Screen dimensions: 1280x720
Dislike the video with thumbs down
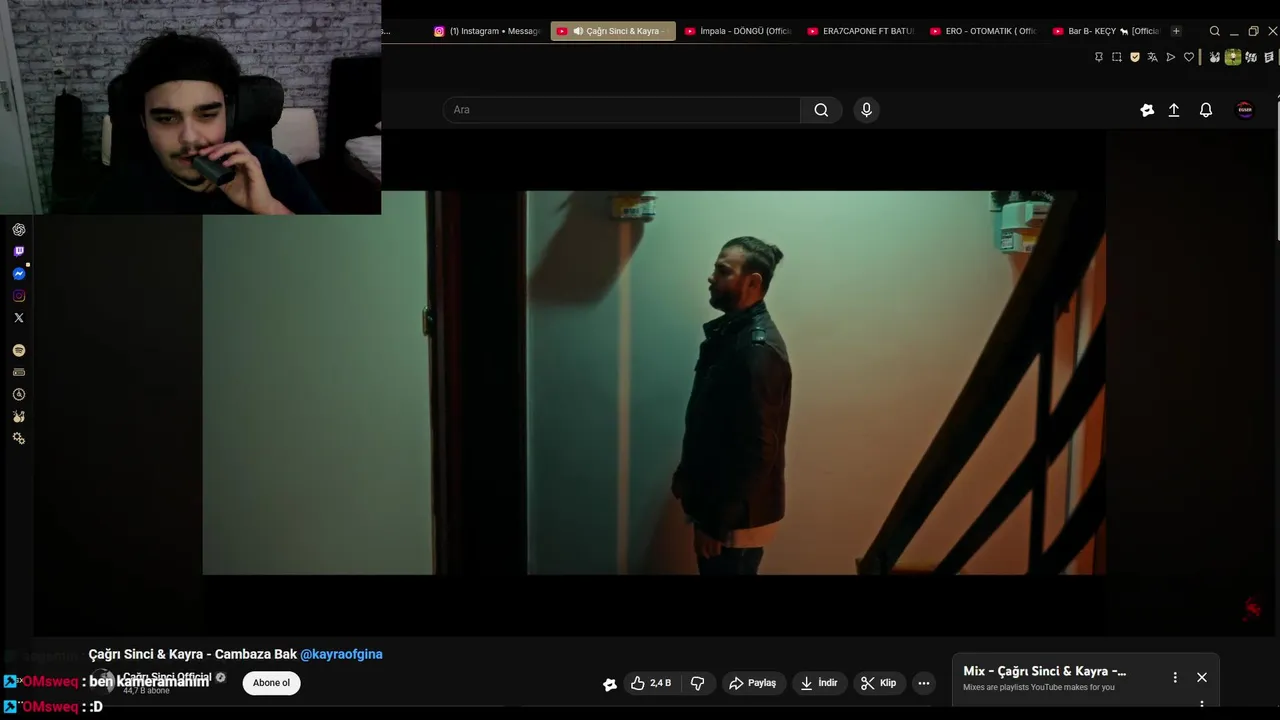coord(698,683)
